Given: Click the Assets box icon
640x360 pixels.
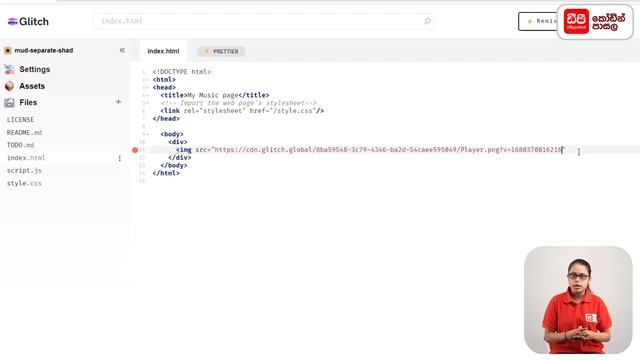Looking at the screenshot, I should (x=9, y=86).
